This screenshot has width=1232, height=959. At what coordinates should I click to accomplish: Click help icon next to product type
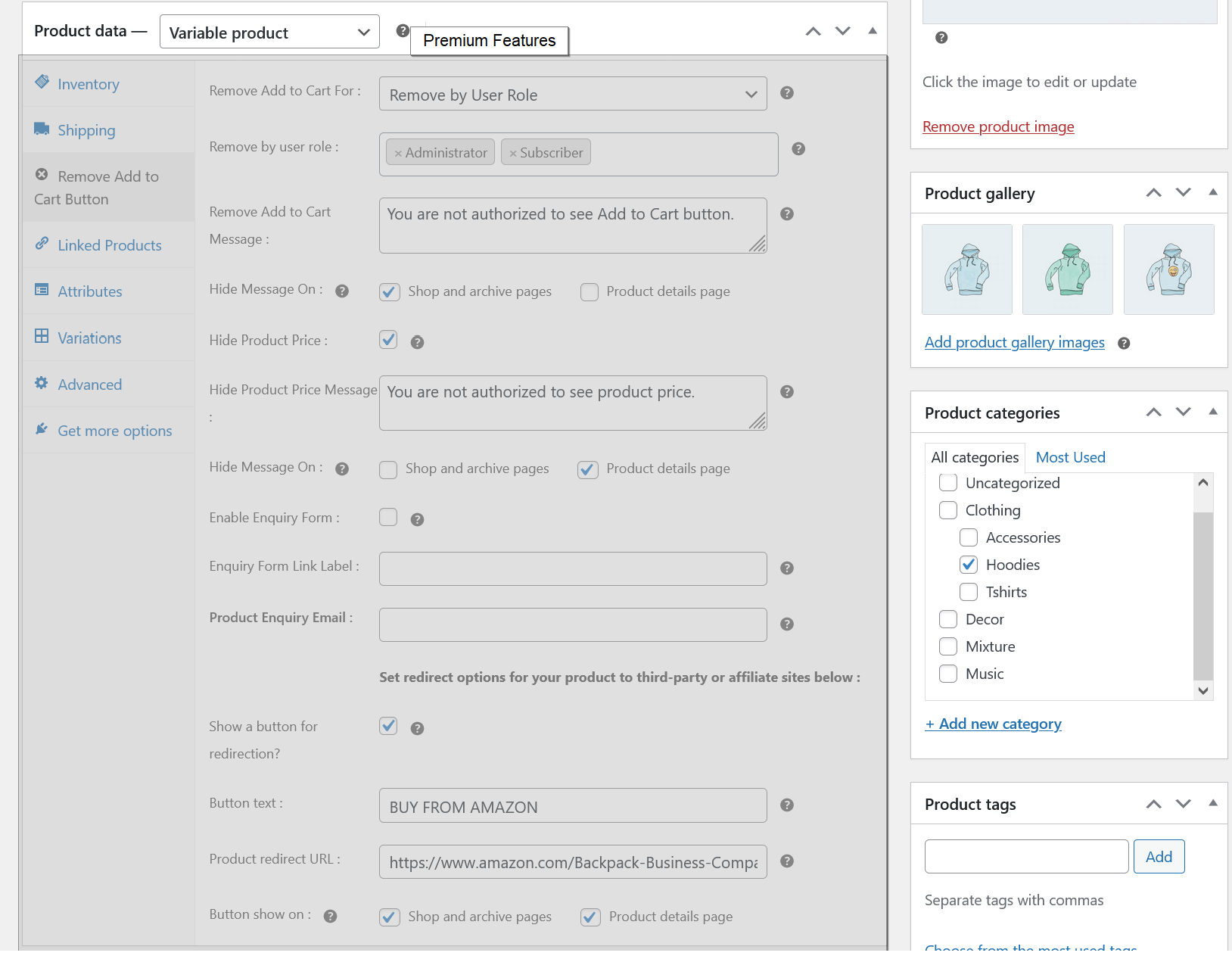point(403,31)
